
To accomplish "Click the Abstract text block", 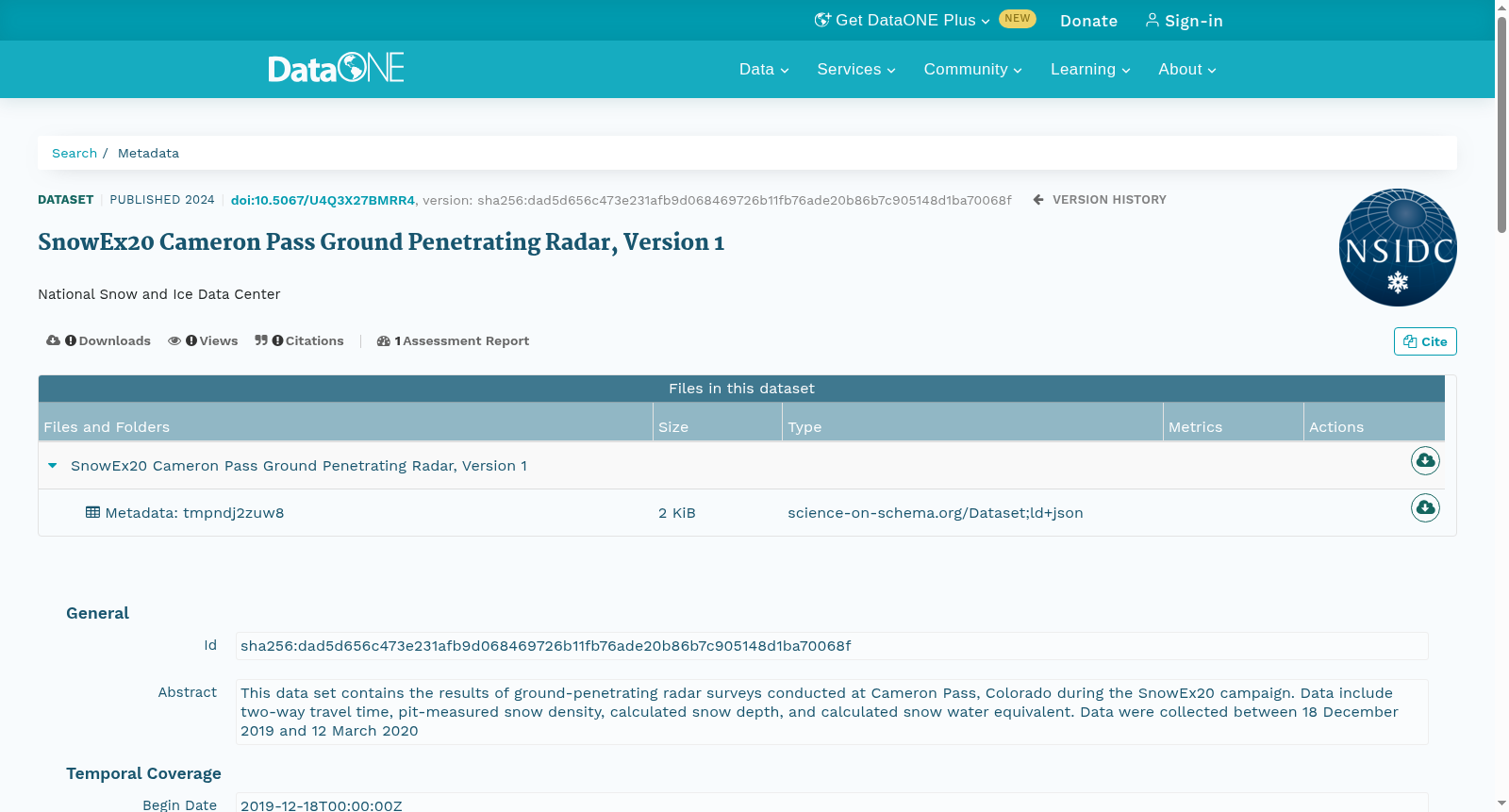I will [832, 712].
